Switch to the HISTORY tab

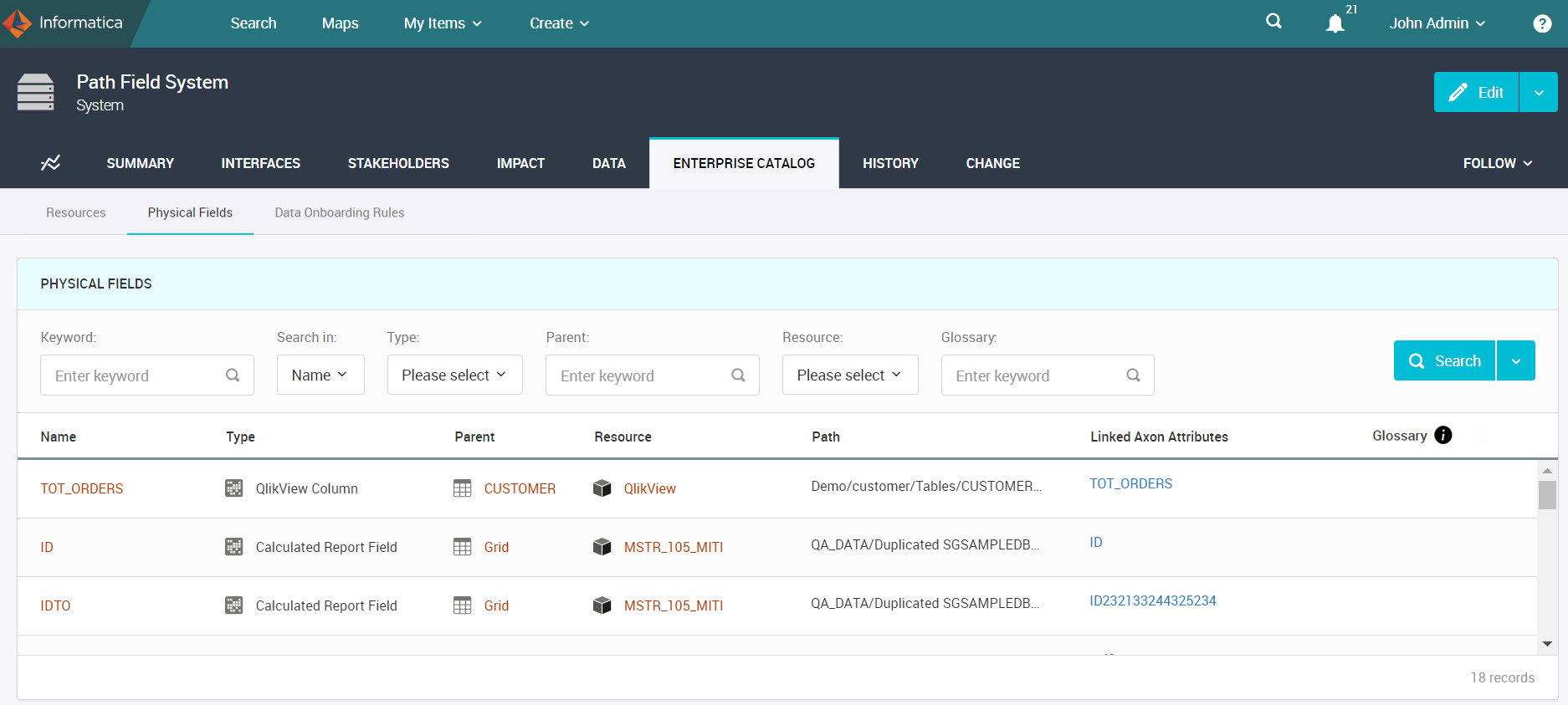pos(890,163)
